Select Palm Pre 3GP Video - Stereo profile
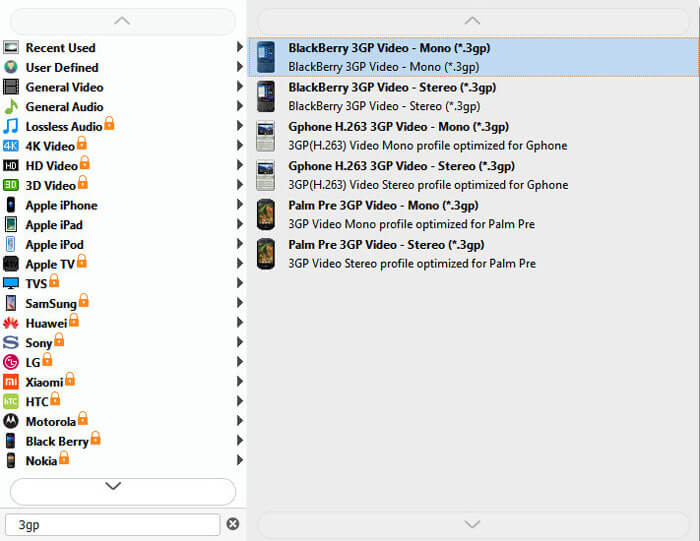 [474, 254]
